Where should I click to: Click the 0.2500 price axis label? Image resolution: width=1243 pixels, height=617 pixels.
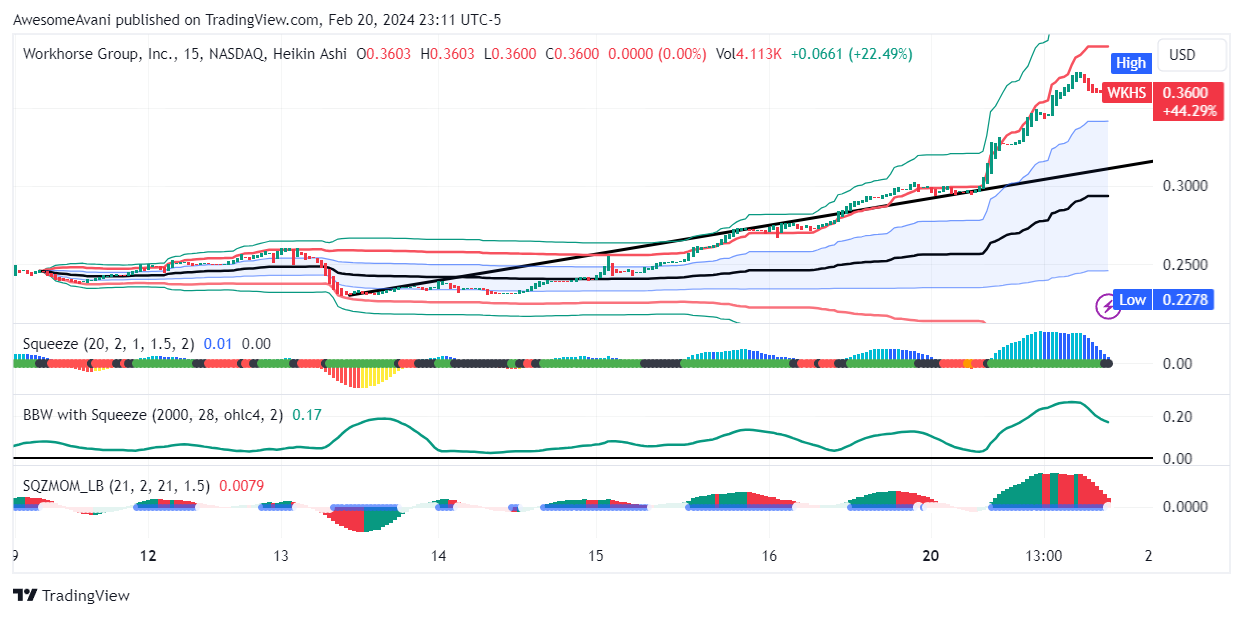1184,265
